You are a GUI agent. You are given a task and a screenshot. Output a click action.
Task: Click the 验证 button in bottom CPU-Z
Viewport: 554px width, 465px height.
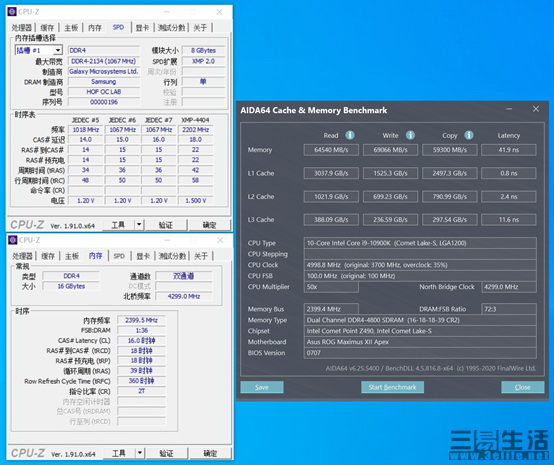pyautogui.click(x=166, y=453)
